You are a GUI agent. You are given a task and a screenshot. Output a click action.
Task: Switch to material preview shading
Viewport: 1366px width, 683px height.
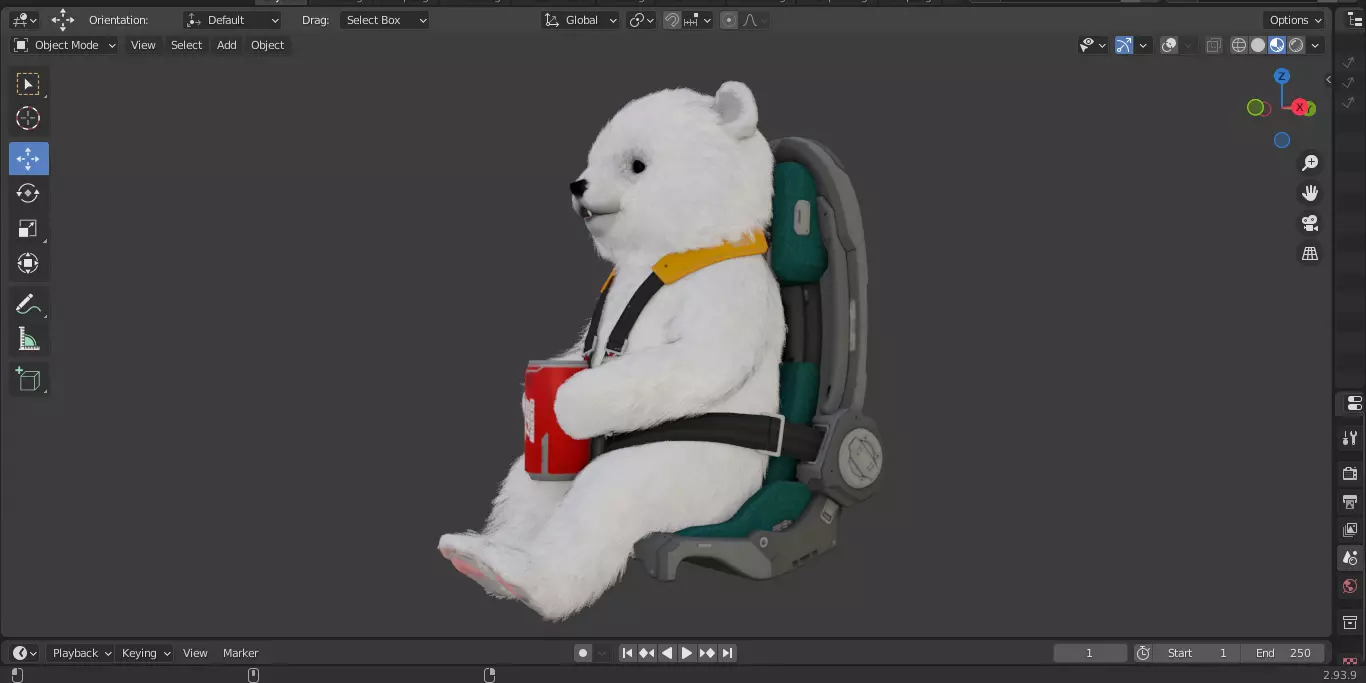pos(1277,45)
